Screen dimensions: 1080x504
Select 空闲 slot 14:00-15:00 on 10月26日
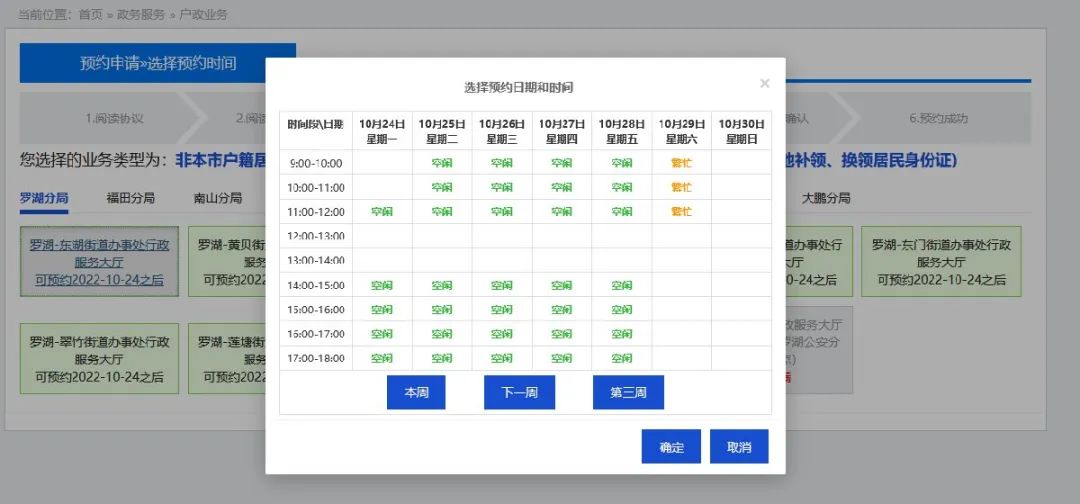pos(501,285)
